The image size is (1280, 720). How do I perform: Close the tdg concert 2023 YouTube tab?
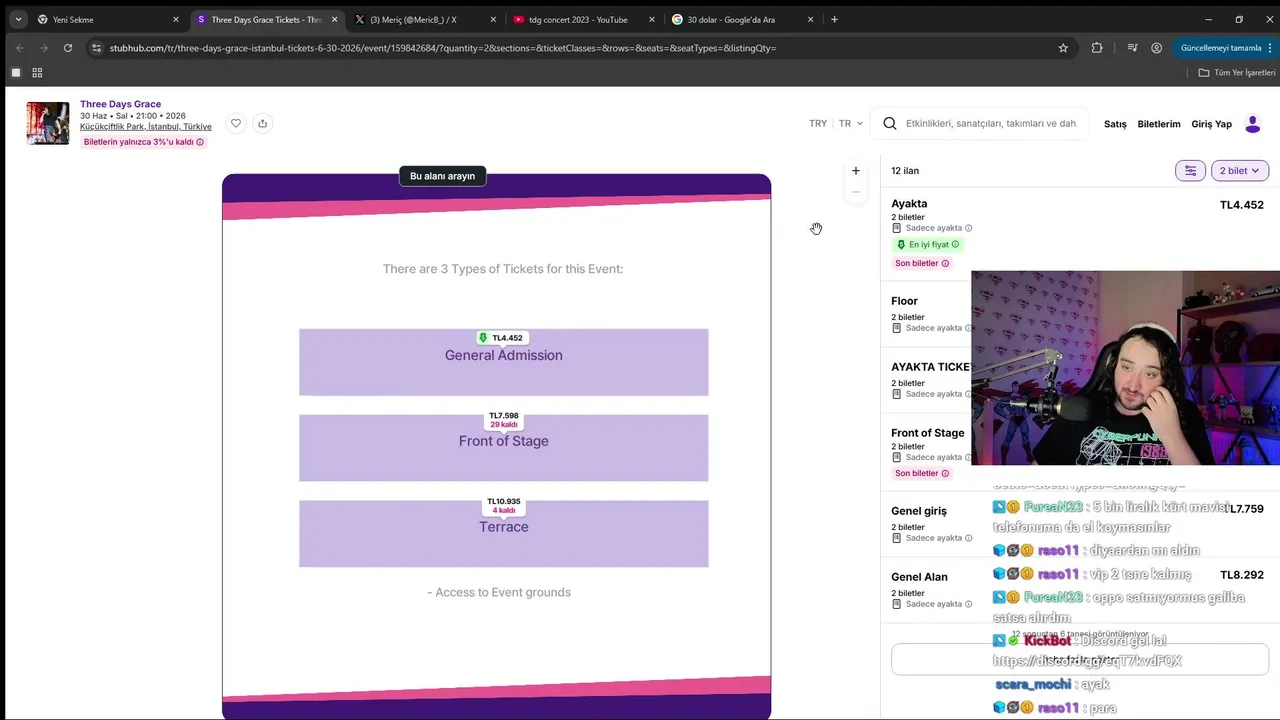click(652, 19)
